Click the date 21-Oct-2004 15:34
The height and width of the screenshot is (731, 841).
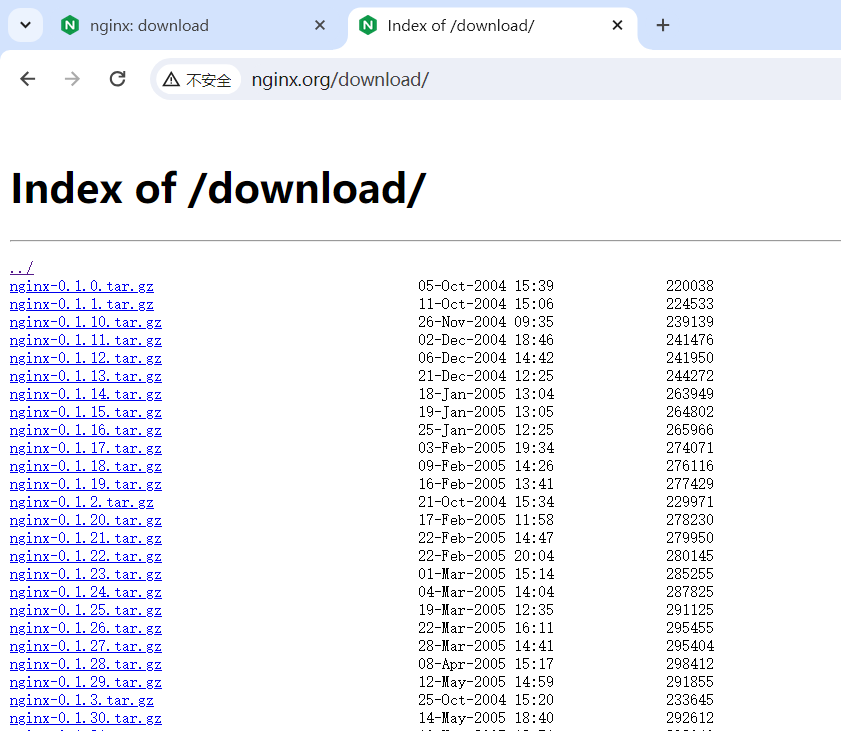point(486,502)
